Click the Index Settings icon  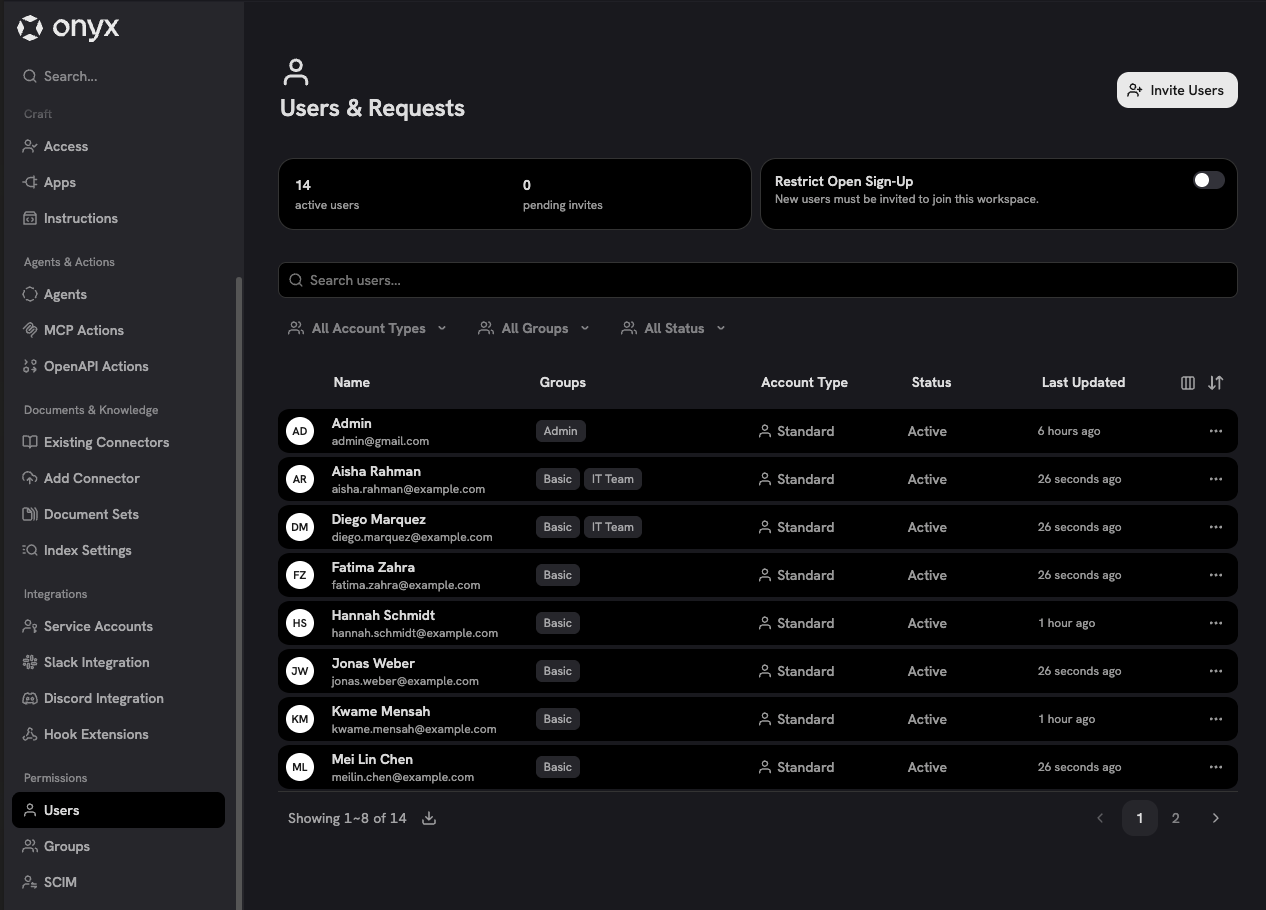[x=30, y=550]
